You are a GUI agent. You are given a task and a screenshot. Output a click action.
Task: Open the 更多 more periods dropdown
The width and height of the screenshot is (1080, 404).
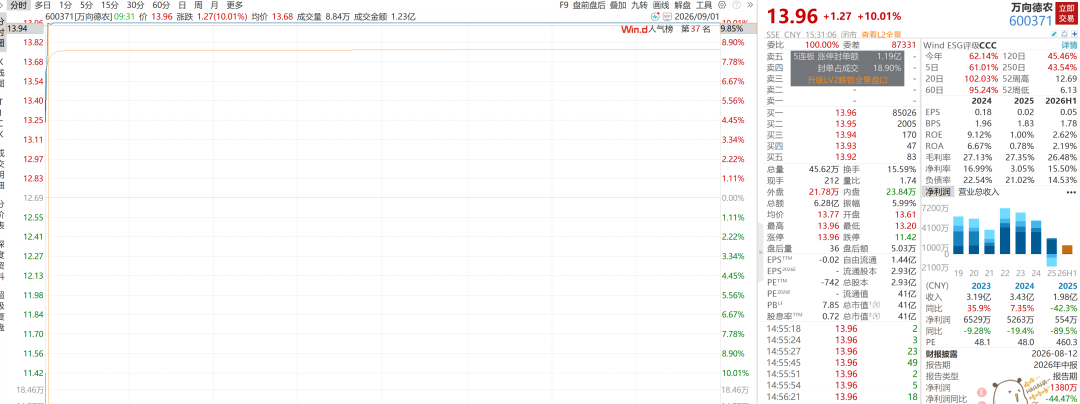point(235,5)
